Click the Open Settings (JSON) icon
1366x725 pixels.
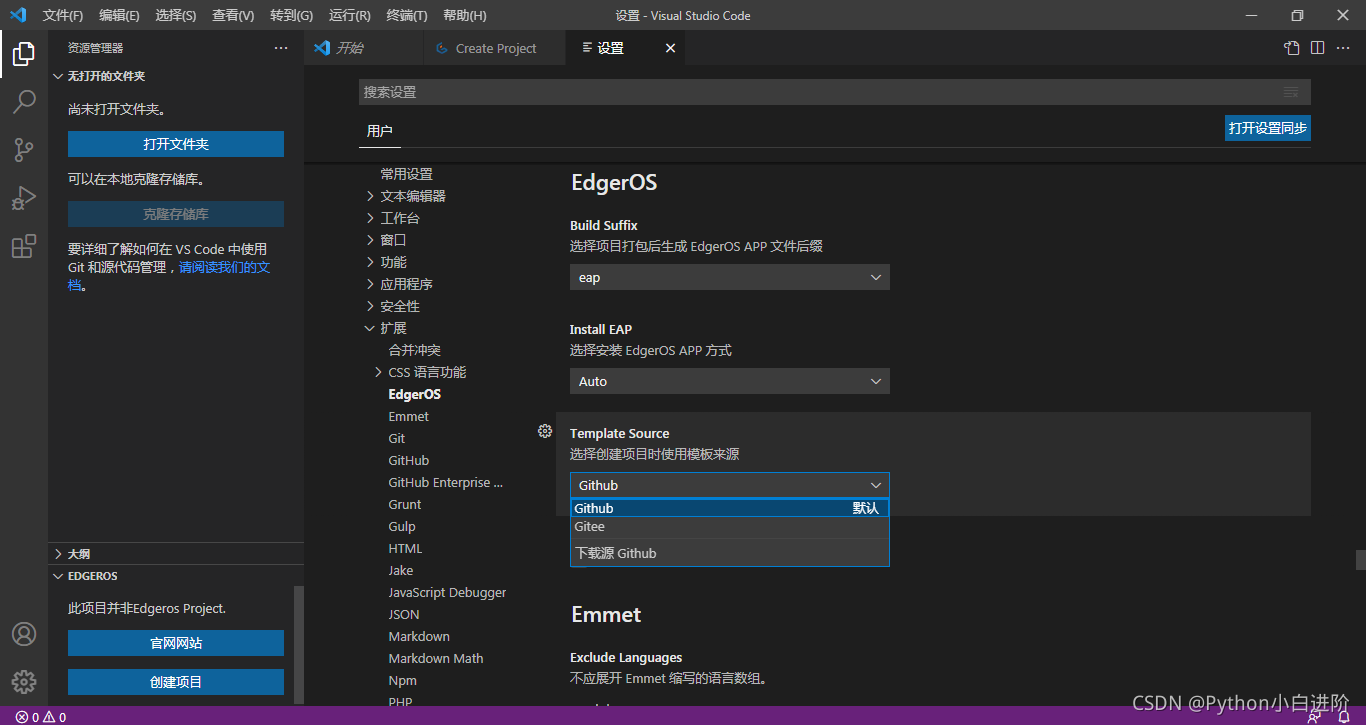tap(1292, 48)
